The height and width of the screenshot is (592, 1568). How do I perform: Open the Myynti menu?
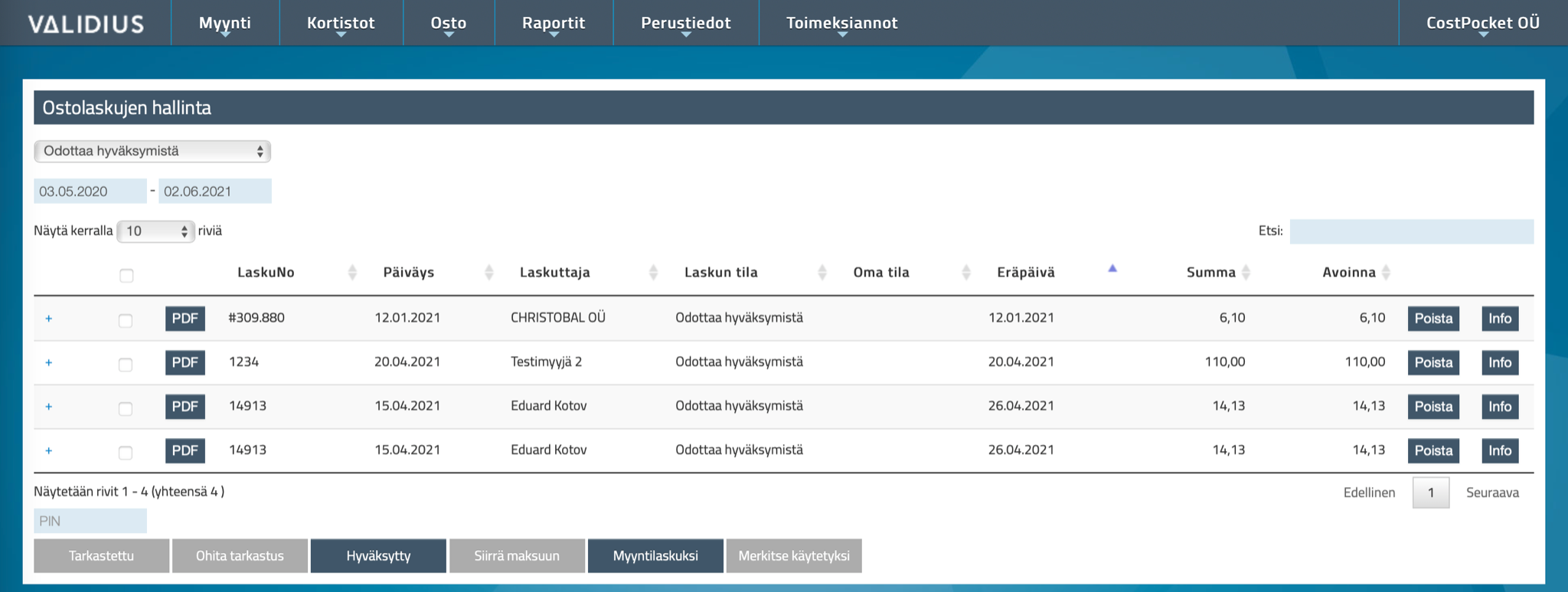click(x=225, y=23)
